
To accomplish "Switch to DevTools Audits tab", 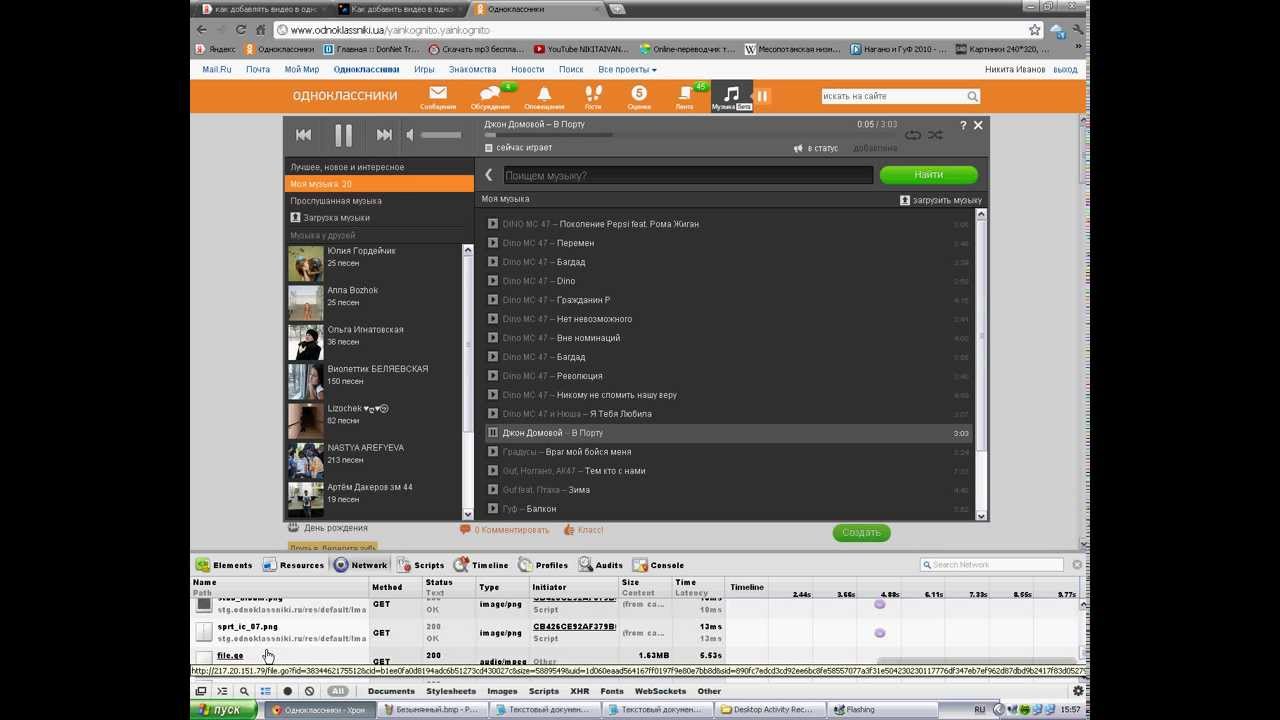I will coord(602,565).
